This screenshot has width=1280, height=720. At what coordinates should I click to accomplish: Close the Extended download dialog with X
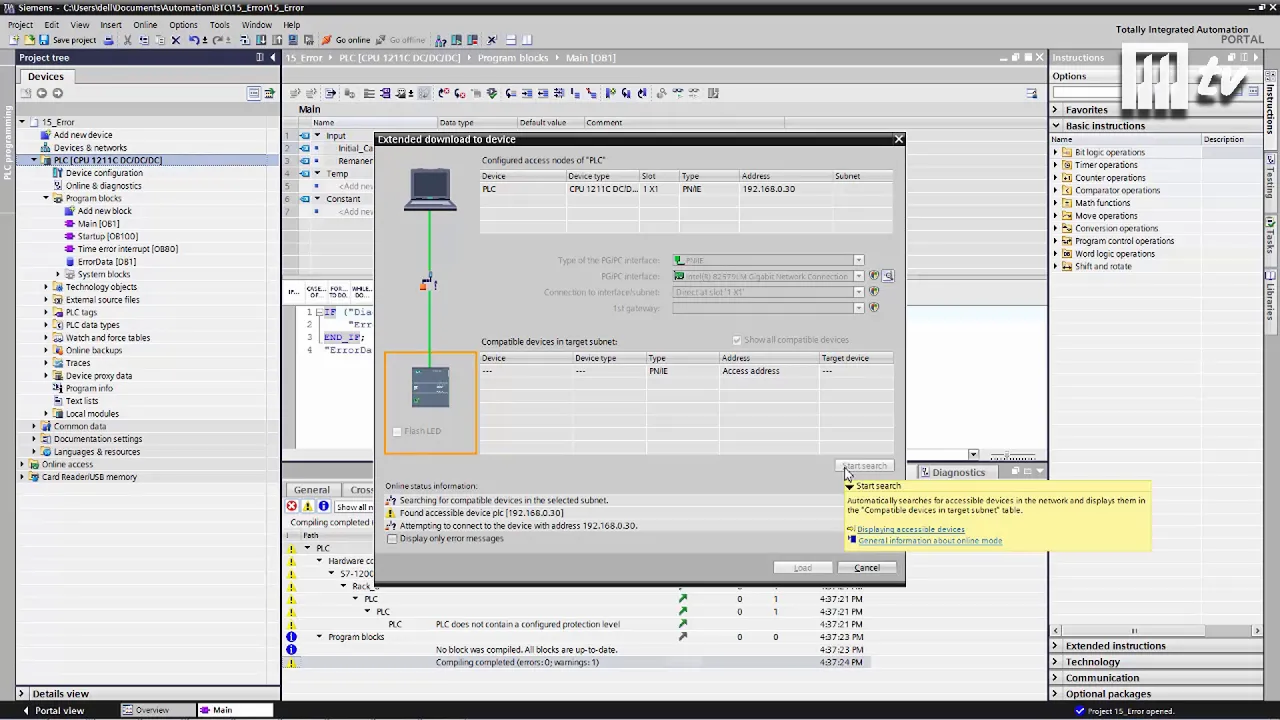click(x=898, y=139)
